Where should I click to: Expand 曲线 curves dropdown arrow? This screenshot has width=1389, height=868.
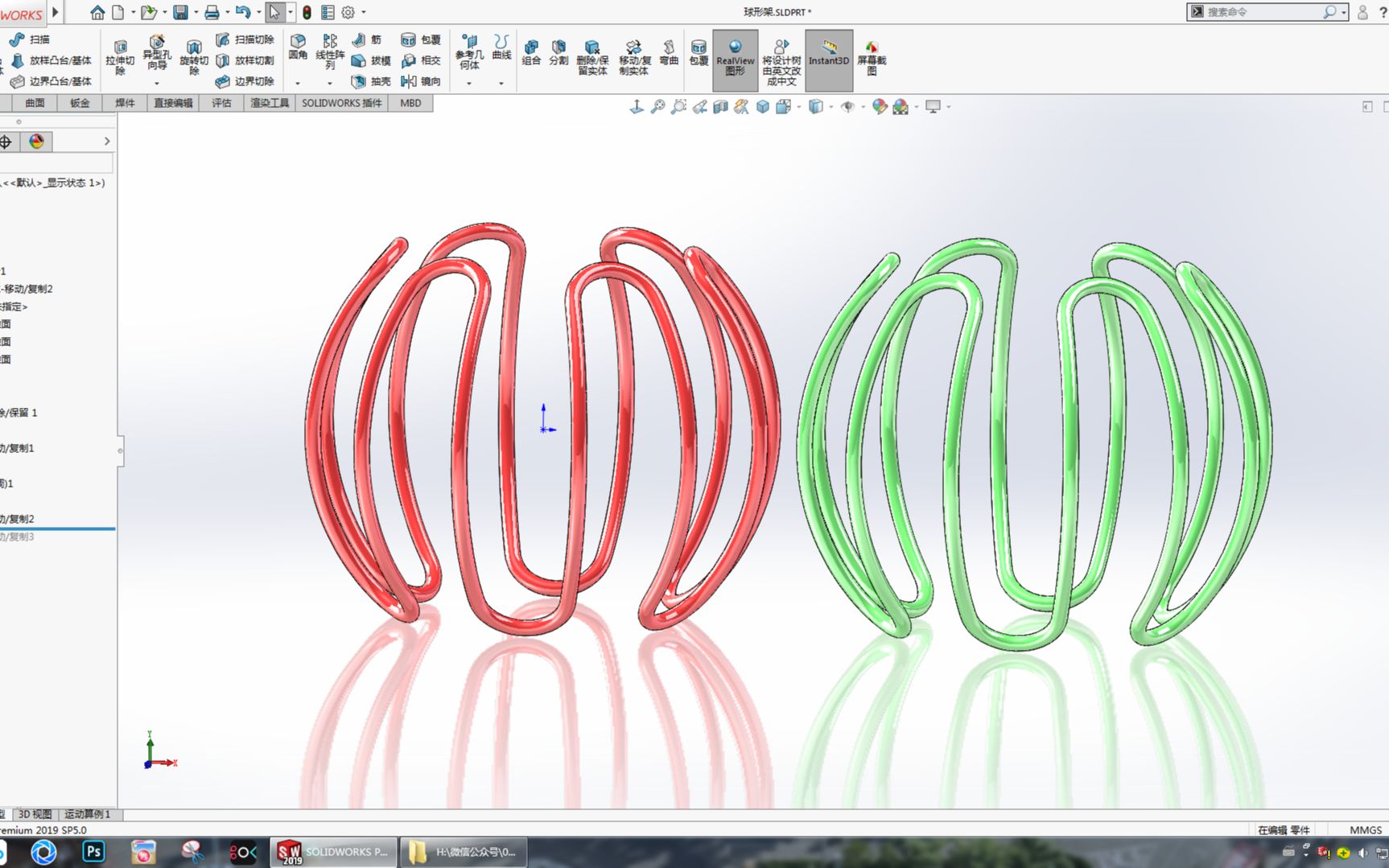tap(501, 83)
